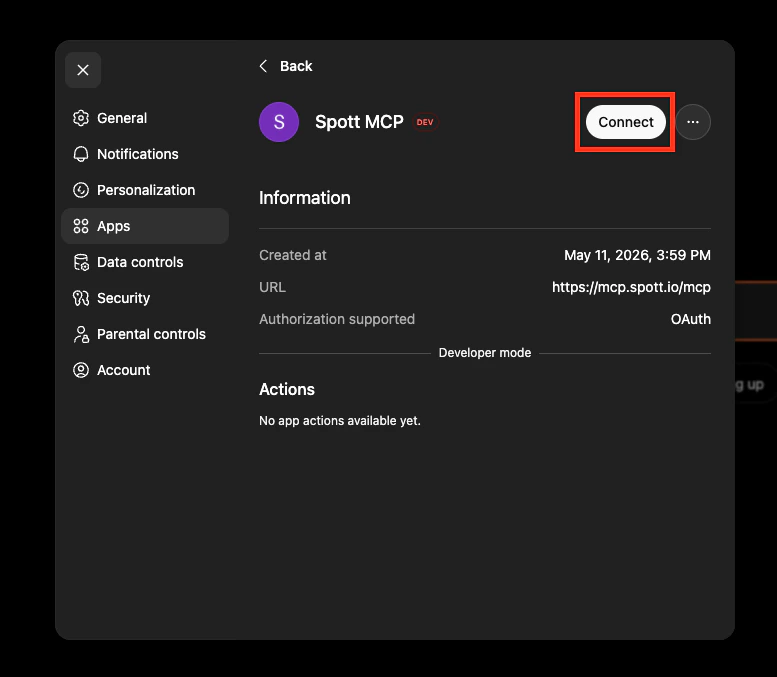Image resolution: width=777 pixels, height=677 pixels.
Task: Click the Authorization supported label
Action: (x=337, y=319)
